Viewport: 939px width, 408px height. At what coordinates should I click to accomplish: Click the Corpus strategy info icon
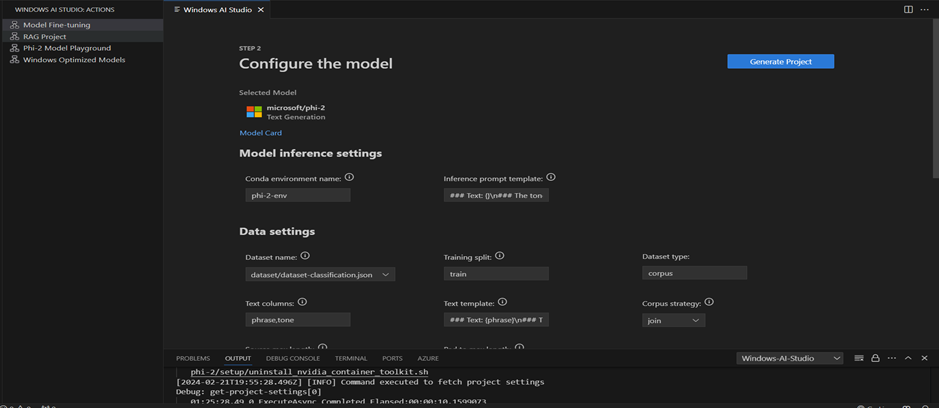pos(709,302)
